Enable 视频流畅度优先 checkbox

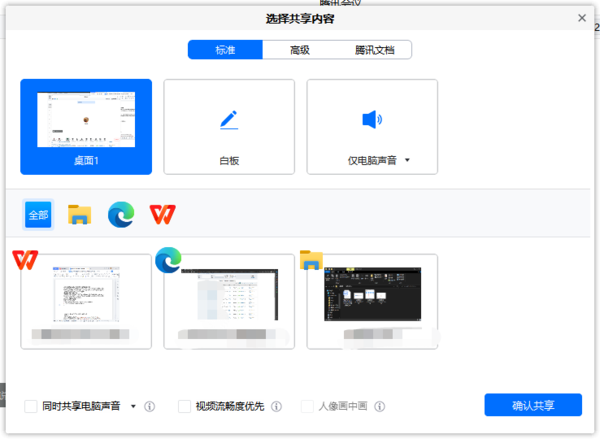tap(184, 406)
